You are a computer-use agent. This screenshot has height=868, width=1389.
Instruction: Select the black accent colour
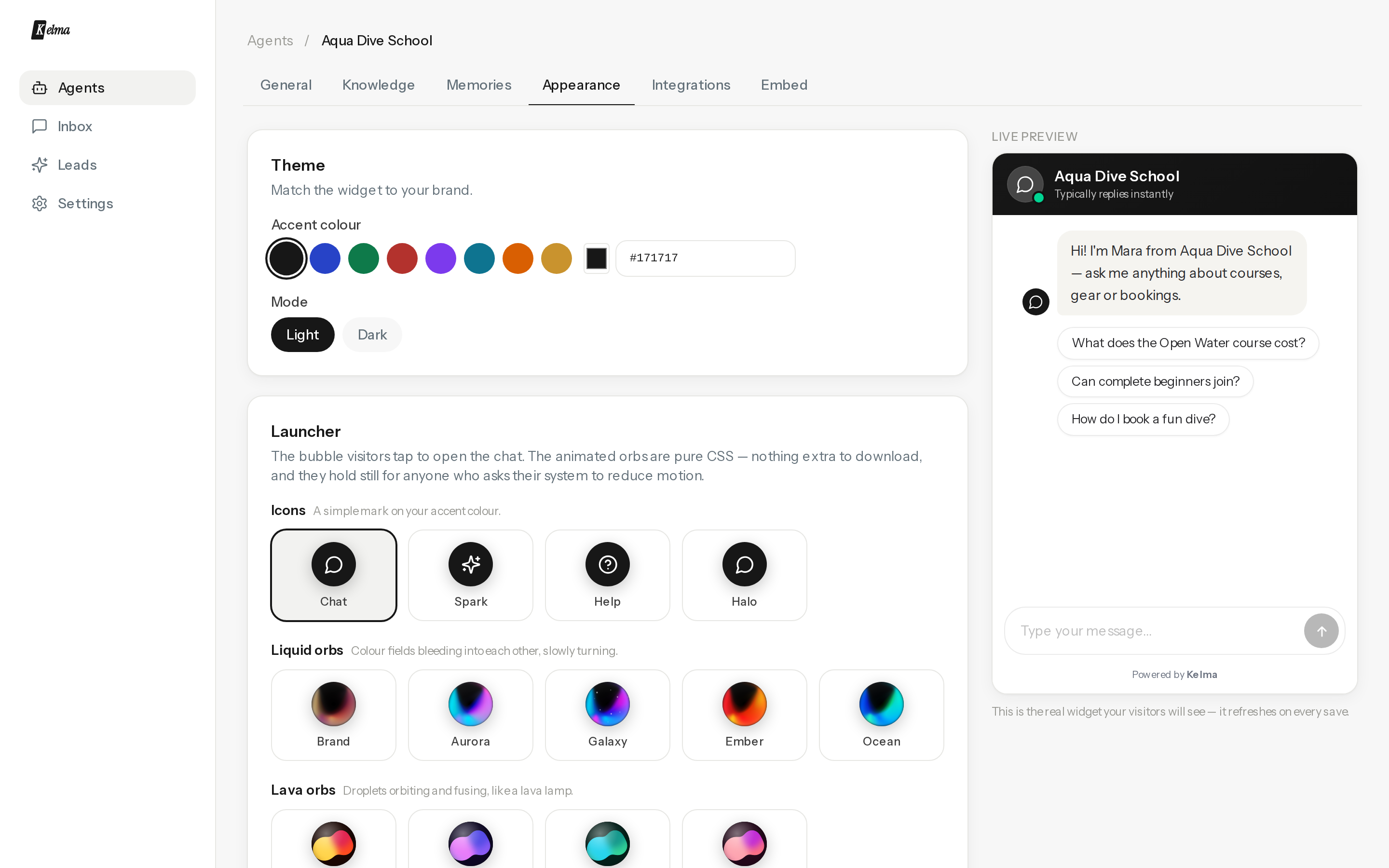click(x=286, y=258)
